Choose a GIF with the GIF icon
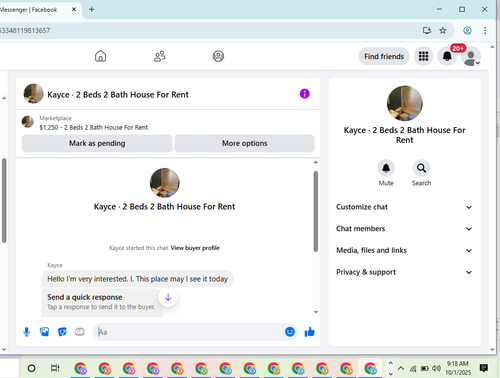Viewport: 500px width, 378px height. click(x=80, y=332)
